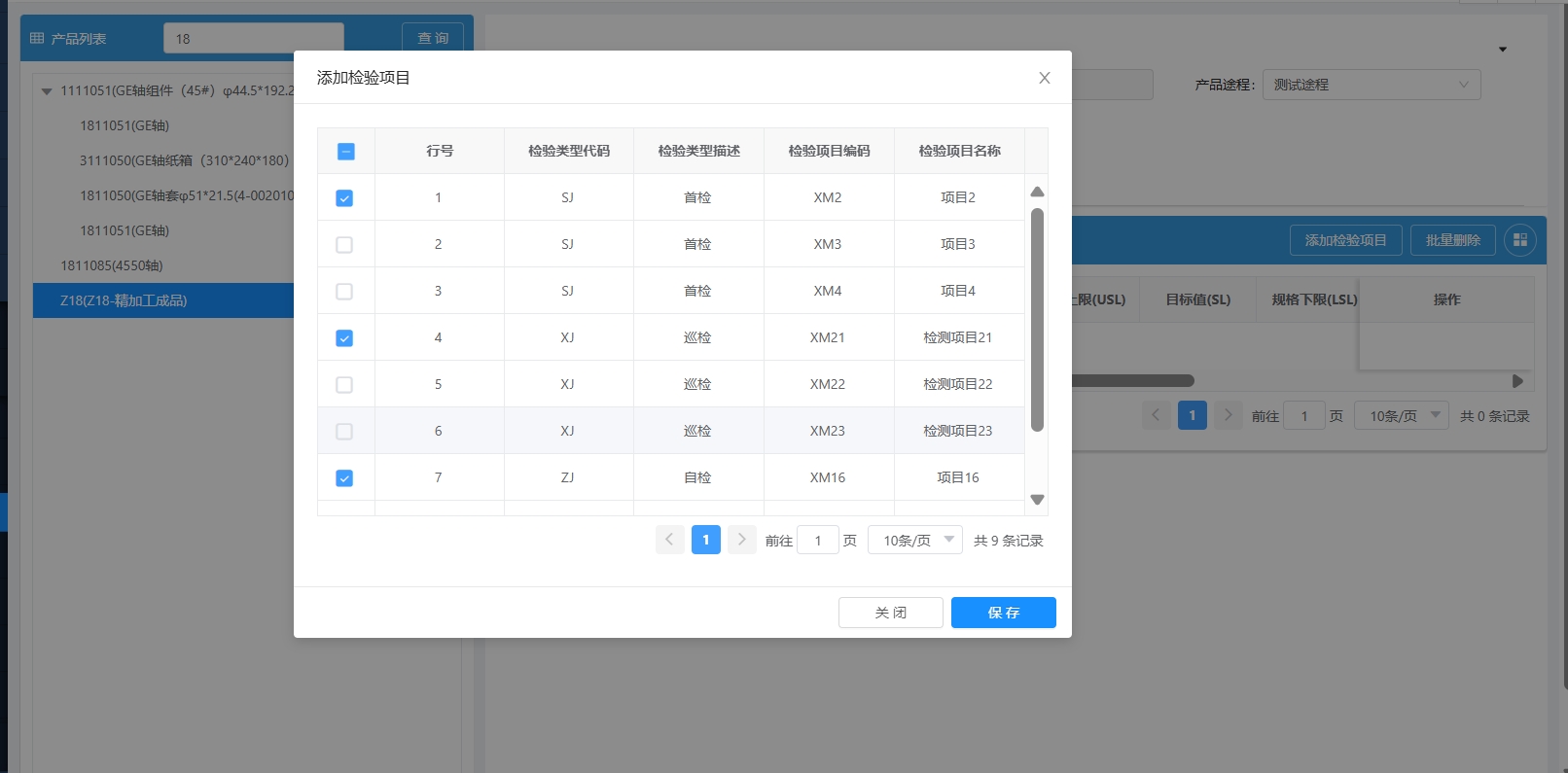Click the 自检 cell in row 7
The width and height of the screenshot is (1568, 773).
697,477
